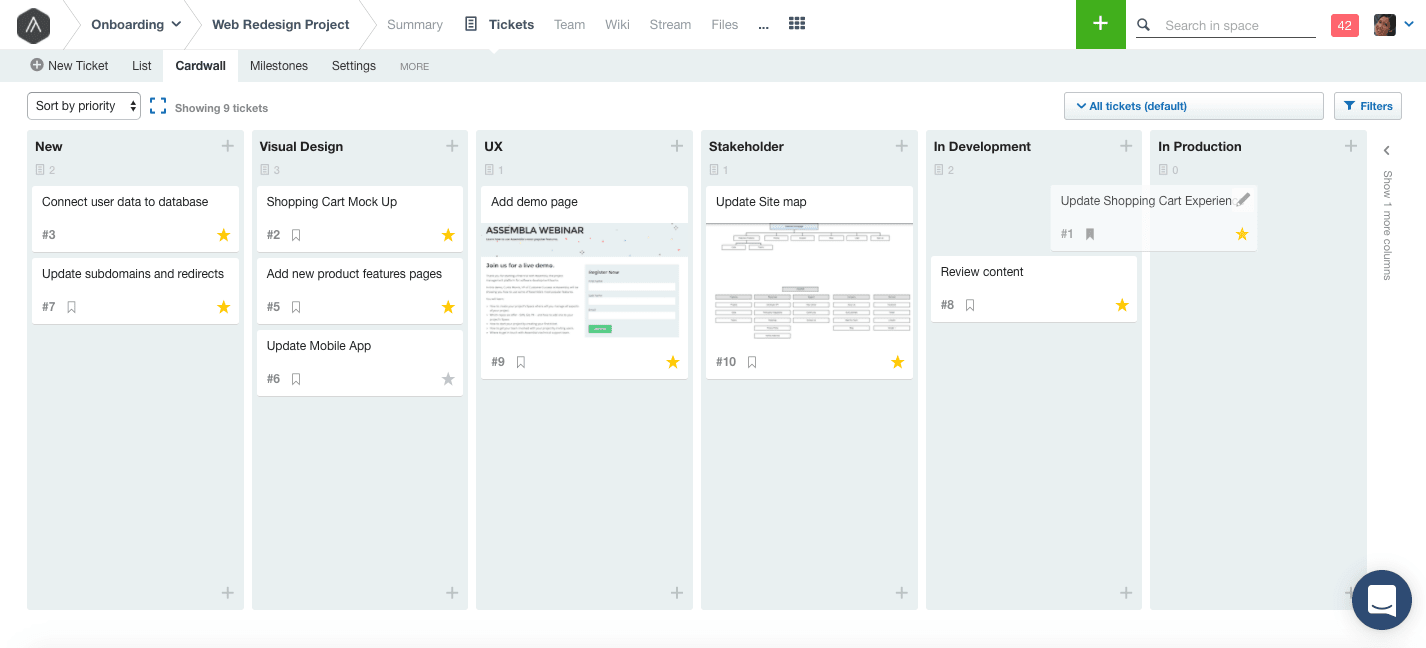Click the pencil icon on Update Shopping Cart Experience

pyautogui.click(x=1243, y=199)
